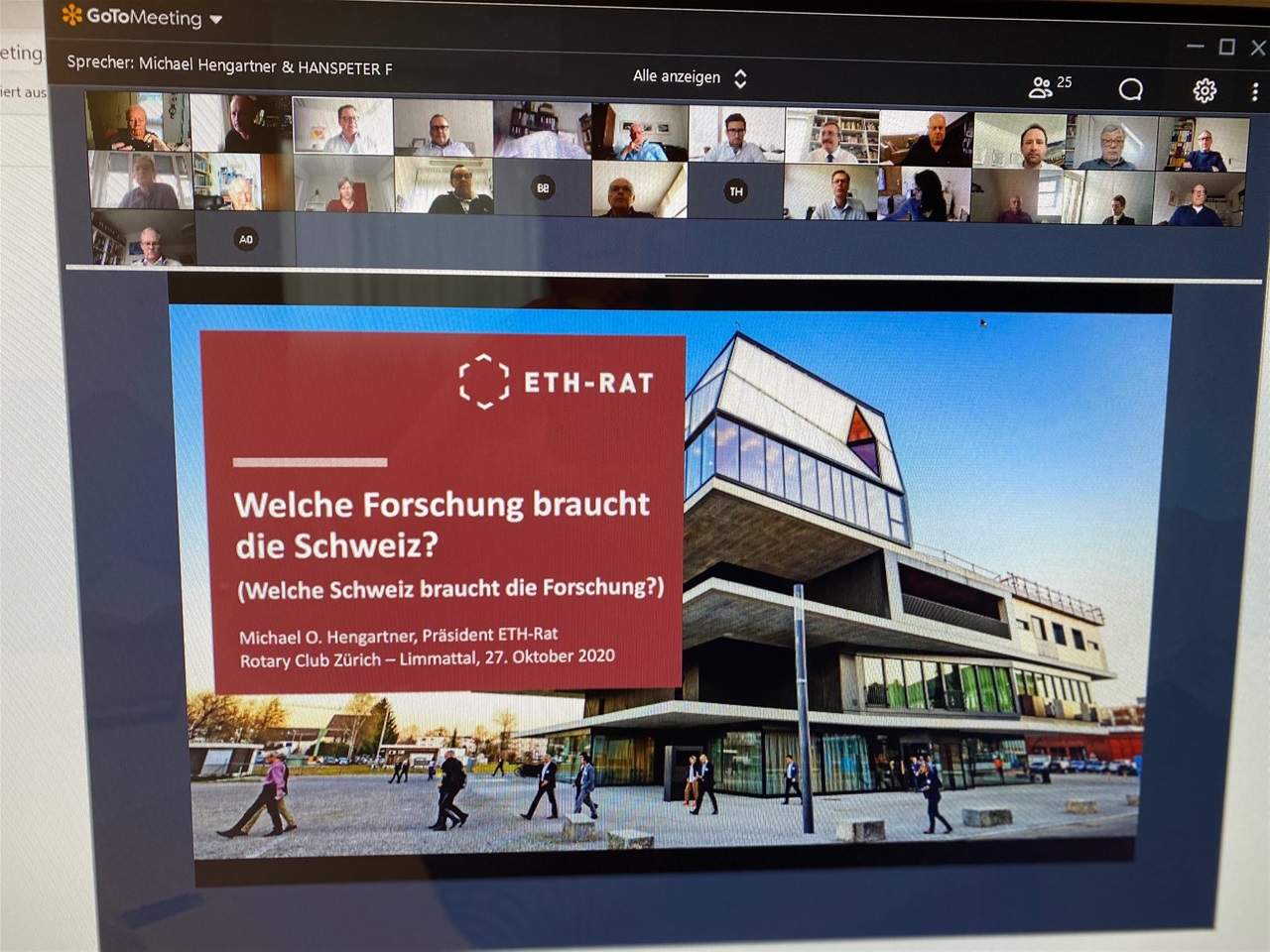
Task: Select the TH participant avatar tile
Action: 735,190
